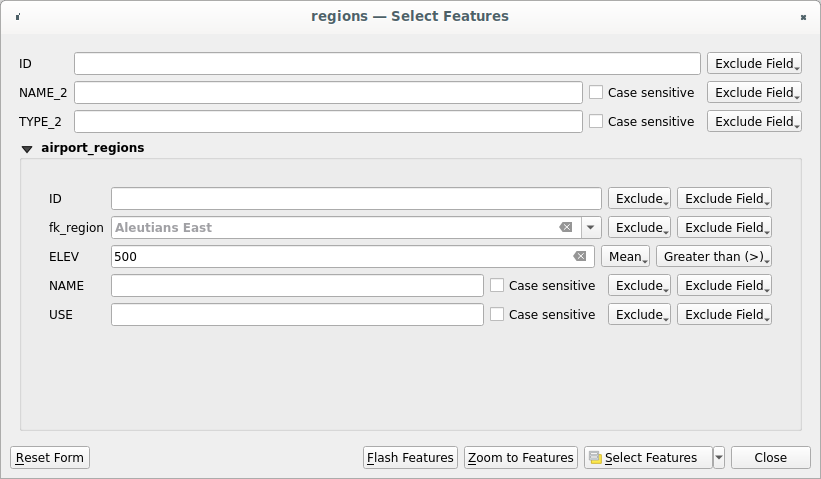Collapse the airport_regions group
The height and width of the screenshot is (479, 821).
27,148
